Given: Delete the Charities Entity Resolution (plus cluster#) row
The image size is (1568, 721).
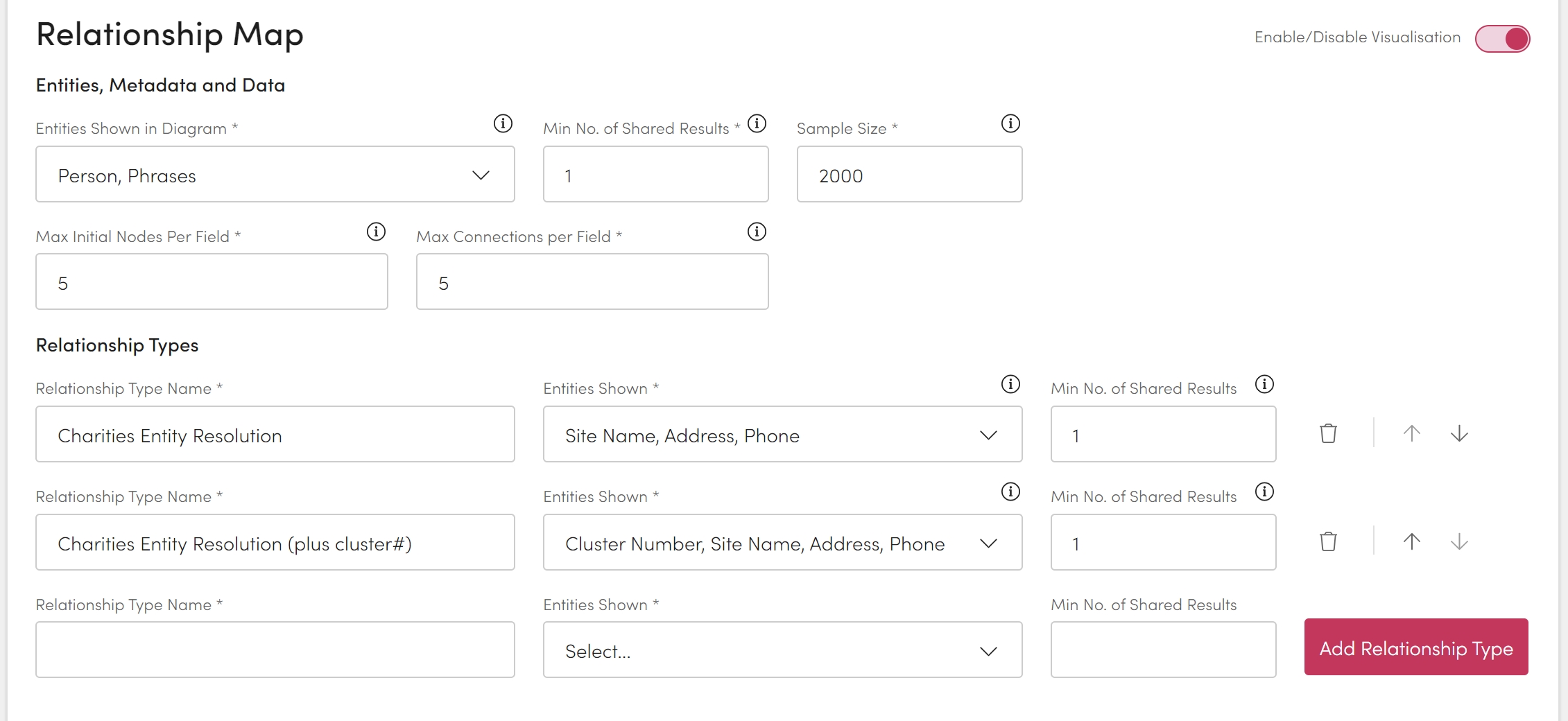Looking at the screenshot, I should [x=1328, y=542].
